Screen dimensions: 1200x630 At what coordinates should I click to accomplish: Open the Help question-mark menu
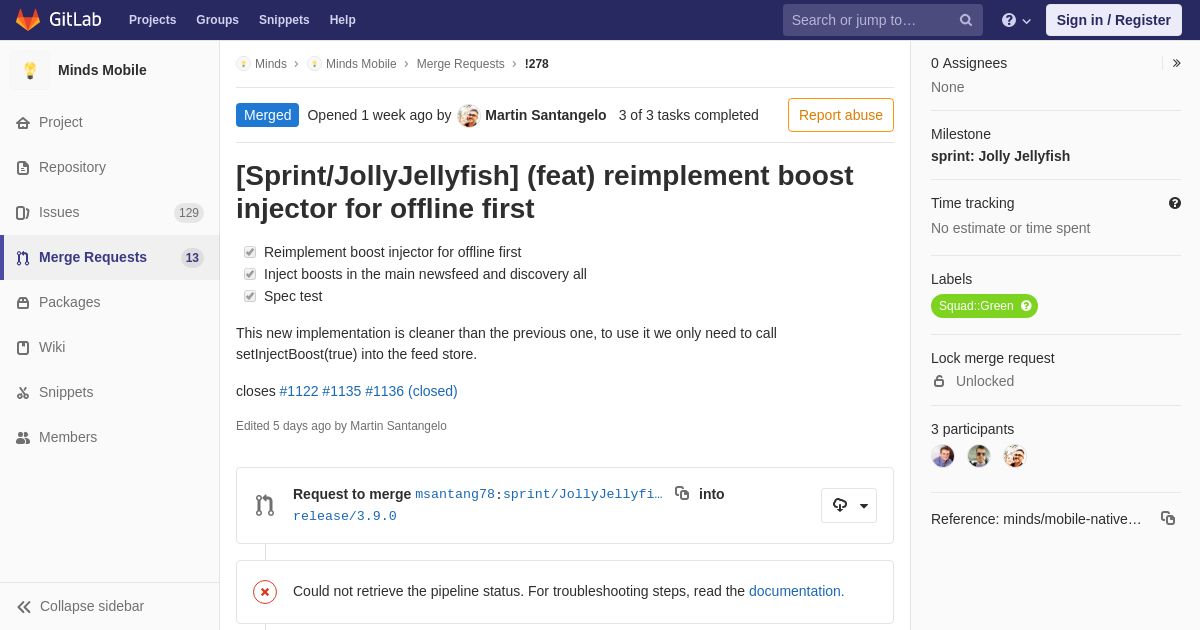1016,20
